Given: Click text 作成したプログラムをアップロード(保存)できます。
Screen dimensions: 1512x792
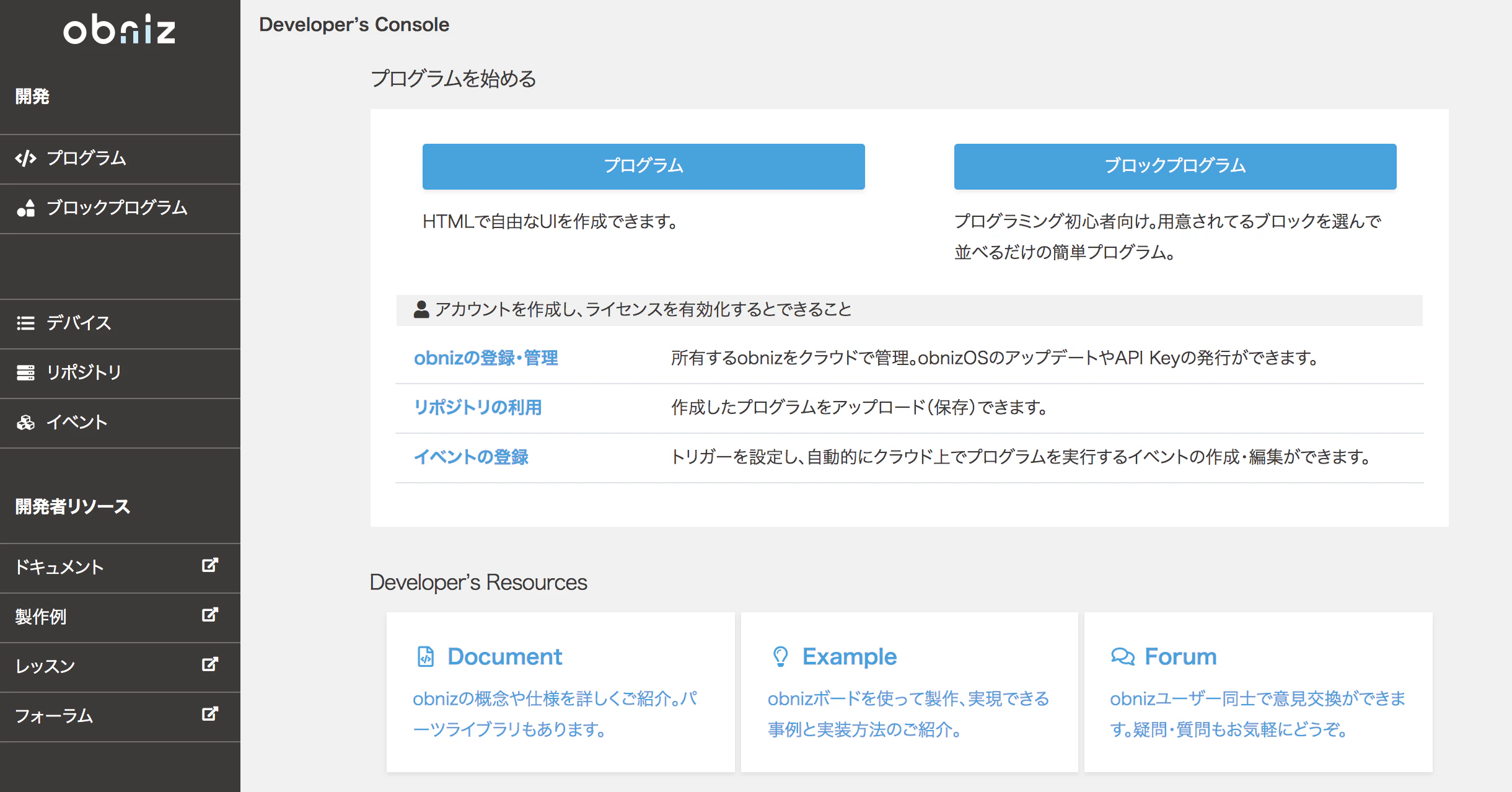Looking at the screenshot, I should pos(860,407).
